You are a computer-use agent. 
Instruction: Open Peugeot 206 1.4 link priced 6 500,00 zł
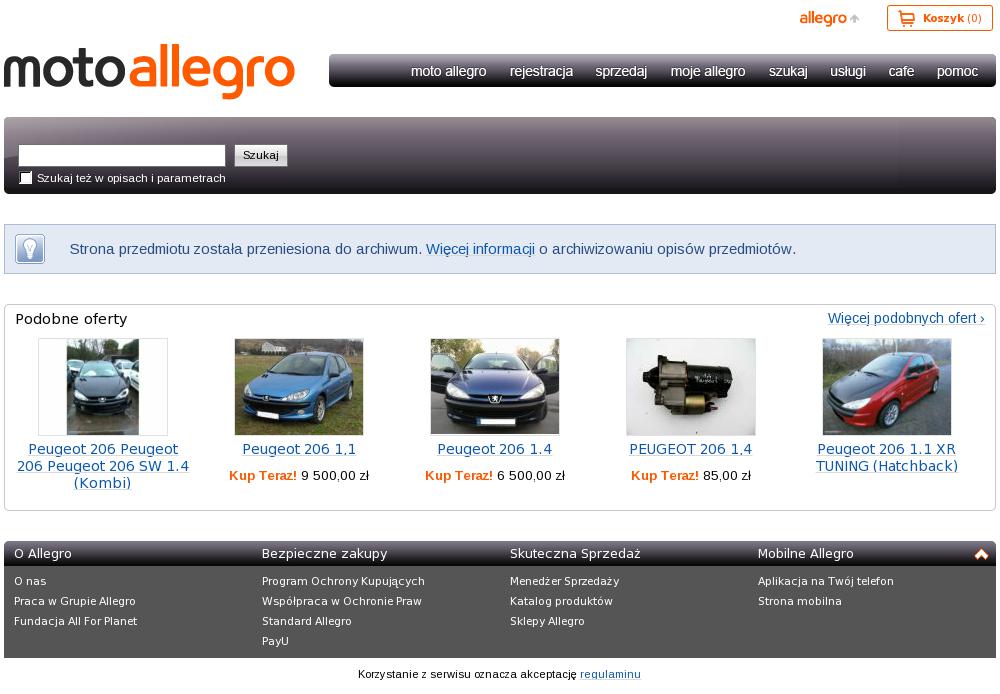click(x=494, y=449)
